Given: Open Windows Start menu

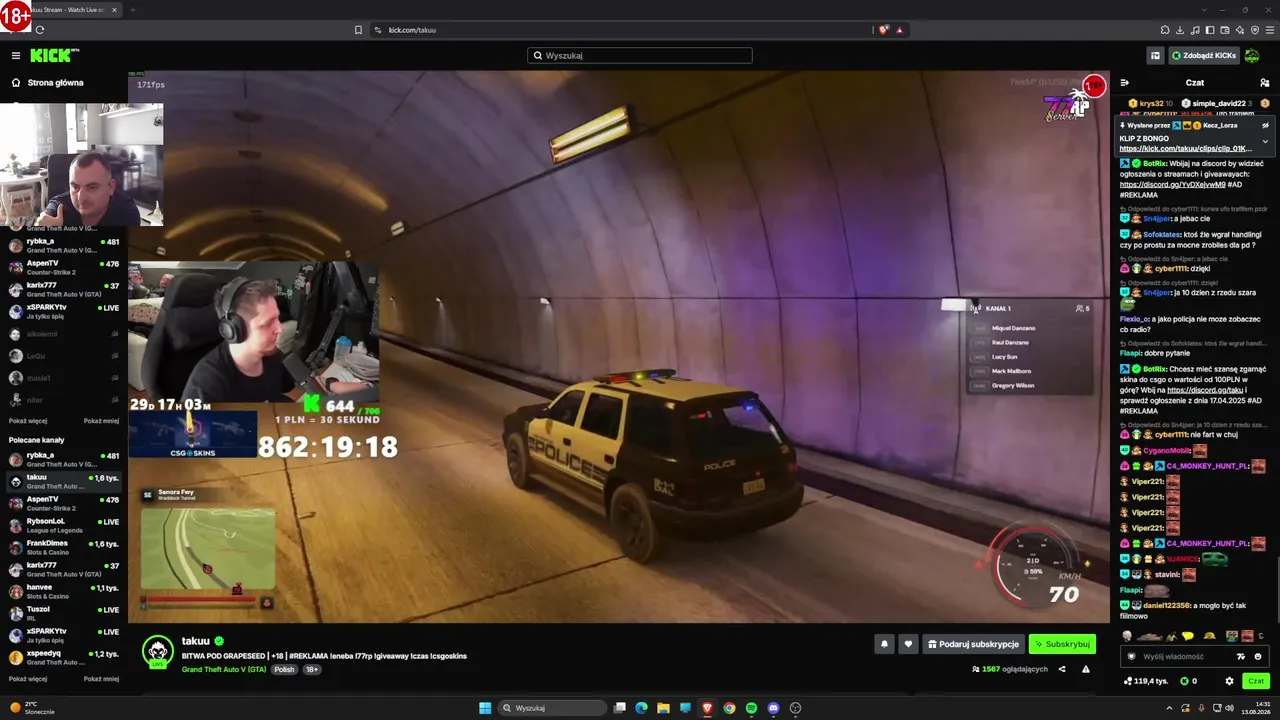Looking at the screenshot, I should pyautogui.click(x=485, y=708).
